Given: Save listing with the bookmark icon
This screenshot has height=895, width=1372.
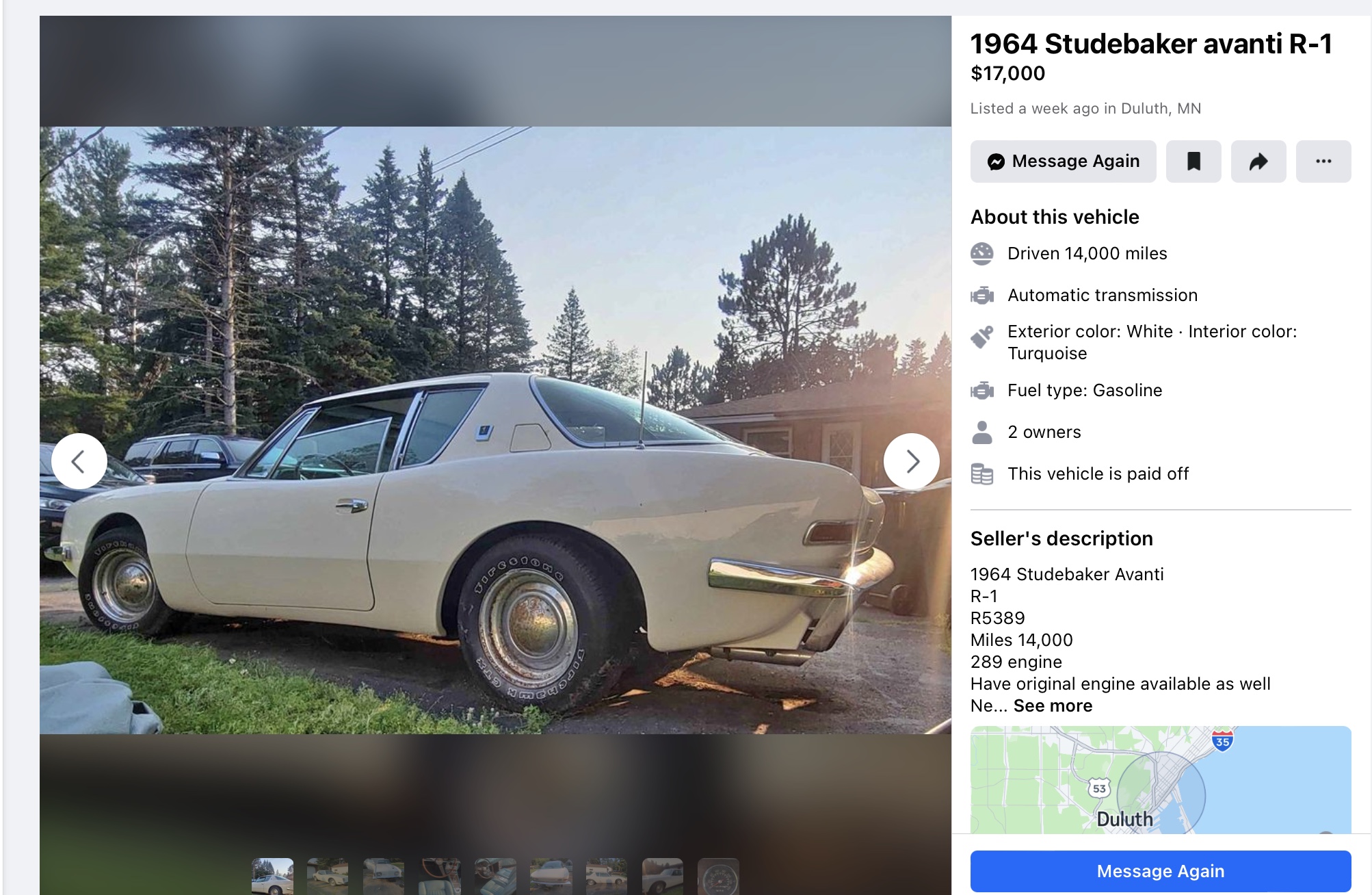Looking at the screenshot, I should [x=1193, y=161].
